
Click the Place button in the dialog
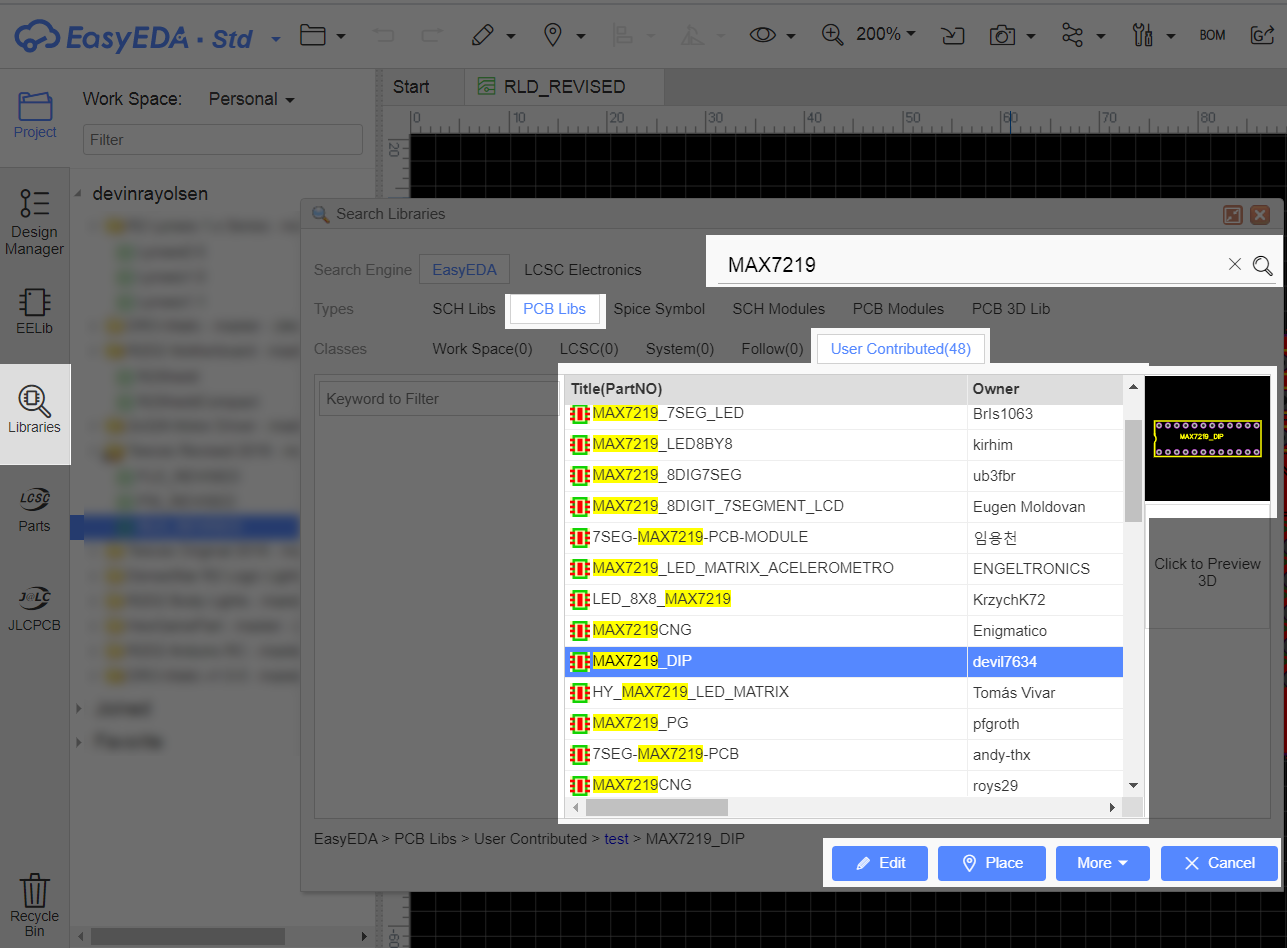click(x=992, y=863)
